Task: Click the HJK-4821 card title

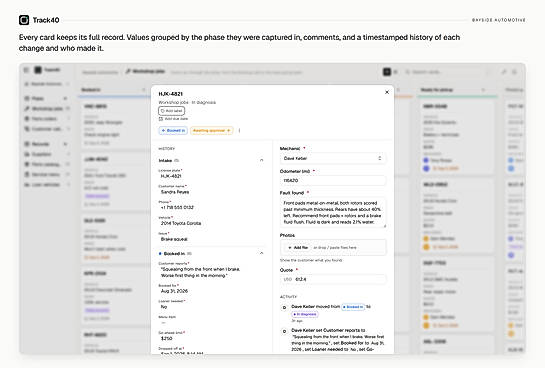Action: pos(170,94)
